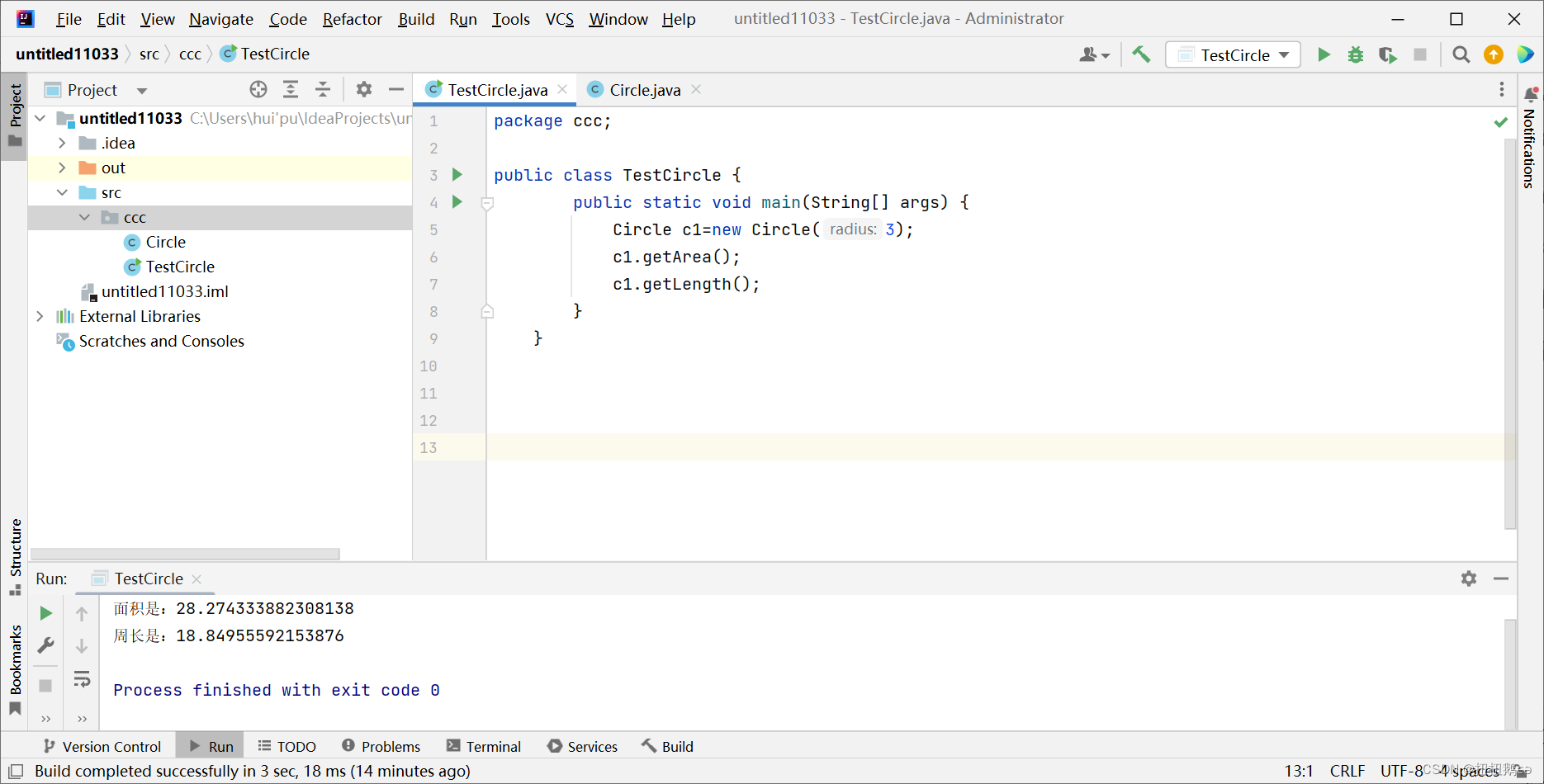
Task: Collapse the ccc package
Action: (x=84, y=217)
